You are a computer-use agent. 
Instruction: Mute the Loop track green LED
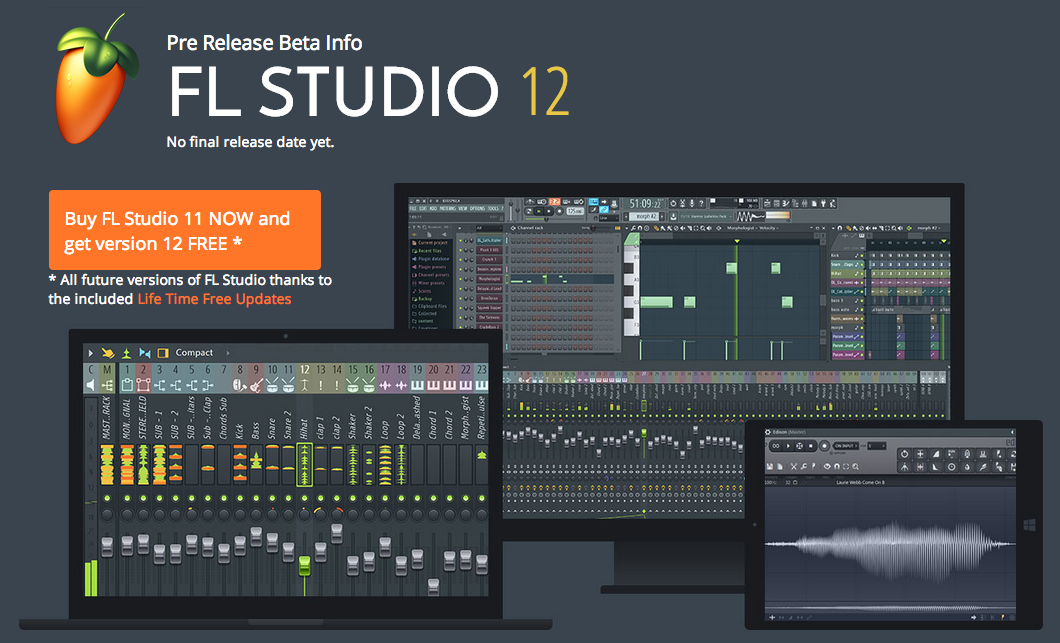[385, 498]
